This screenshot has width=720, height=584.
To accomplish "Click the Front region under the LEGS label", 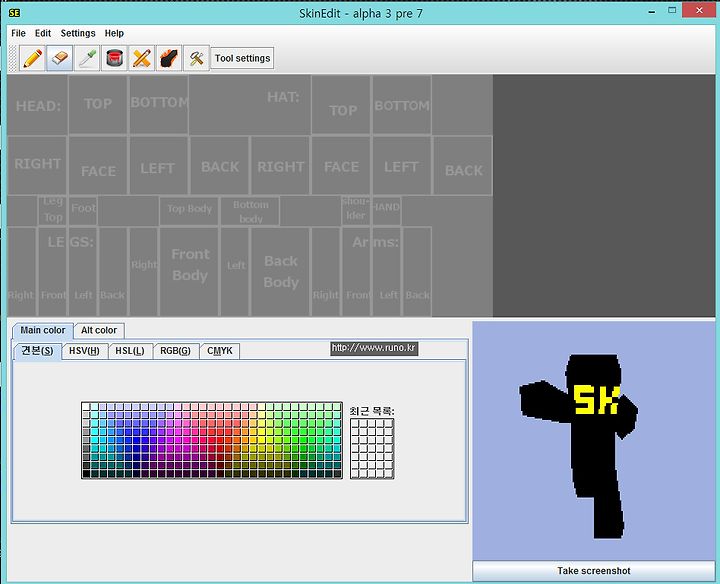I will point(53,271).
